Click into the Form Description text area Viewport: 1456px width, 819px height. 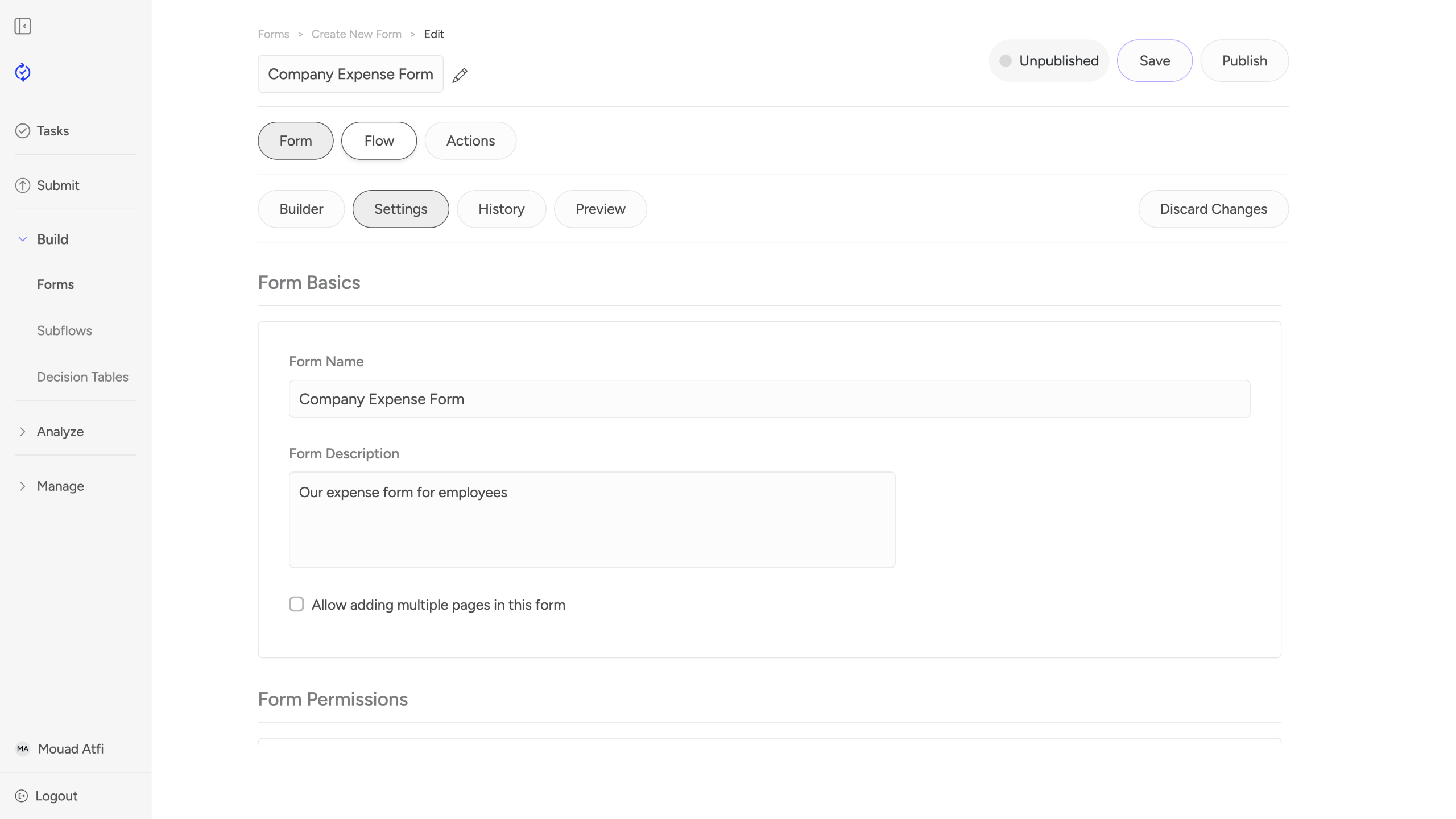click(x=591, y=519)
